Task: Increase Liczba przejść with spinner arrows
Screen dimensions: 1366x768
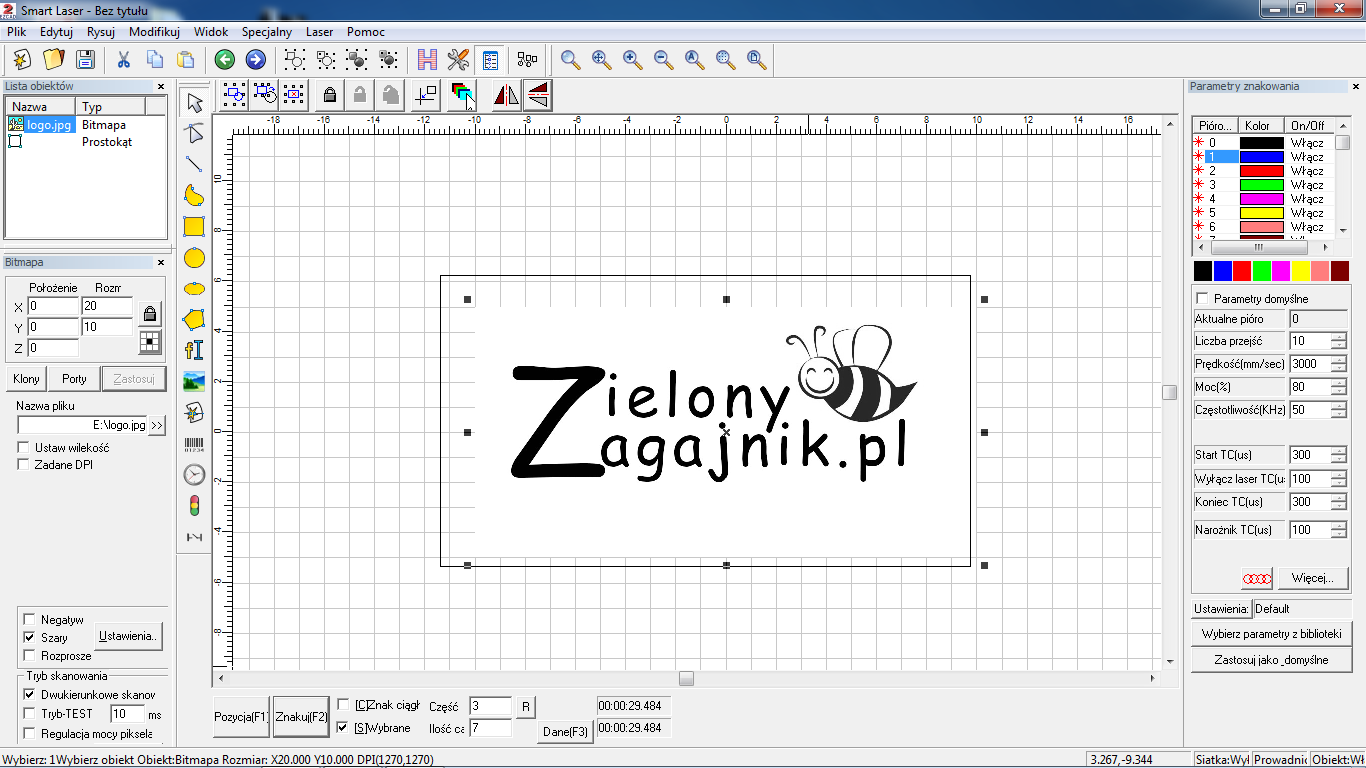Action: (1339, 341)
